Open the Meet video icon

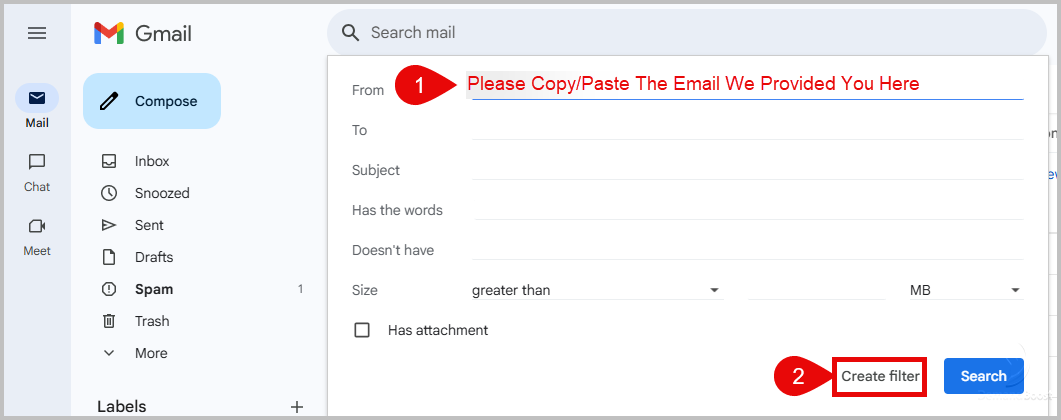pyautogui.click(x=37, y=226)
